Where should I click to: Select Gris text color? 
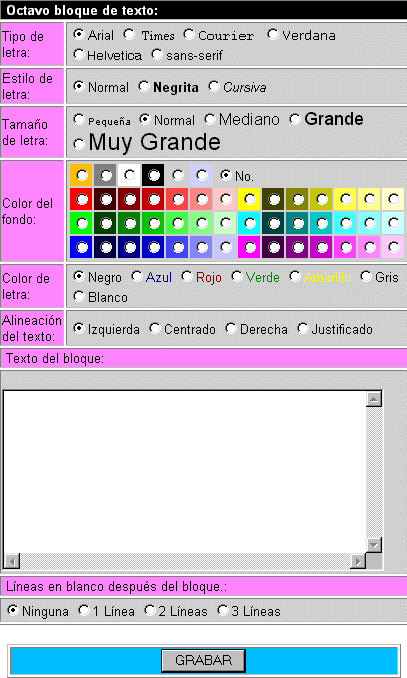point(366,275)
